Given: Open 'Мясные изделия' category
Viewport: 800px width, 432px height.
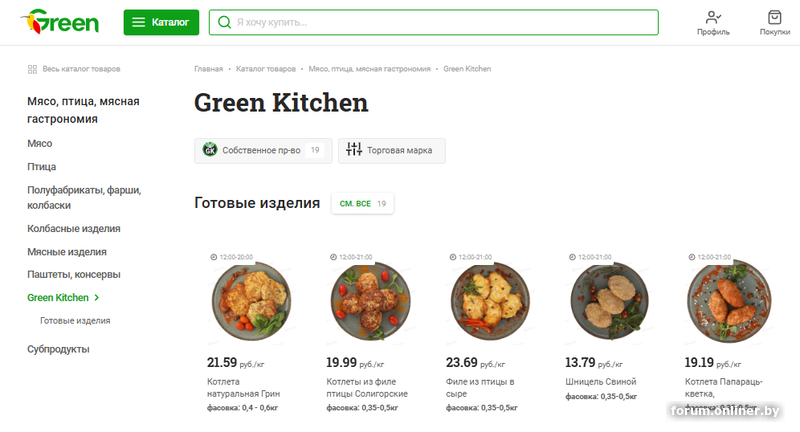Looking at the screenshot, I should point(67,251).
